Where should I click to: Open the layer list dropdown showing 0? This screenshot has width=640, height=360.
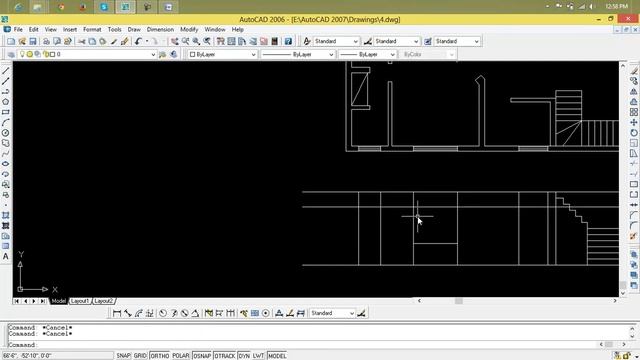coord(87,54)
